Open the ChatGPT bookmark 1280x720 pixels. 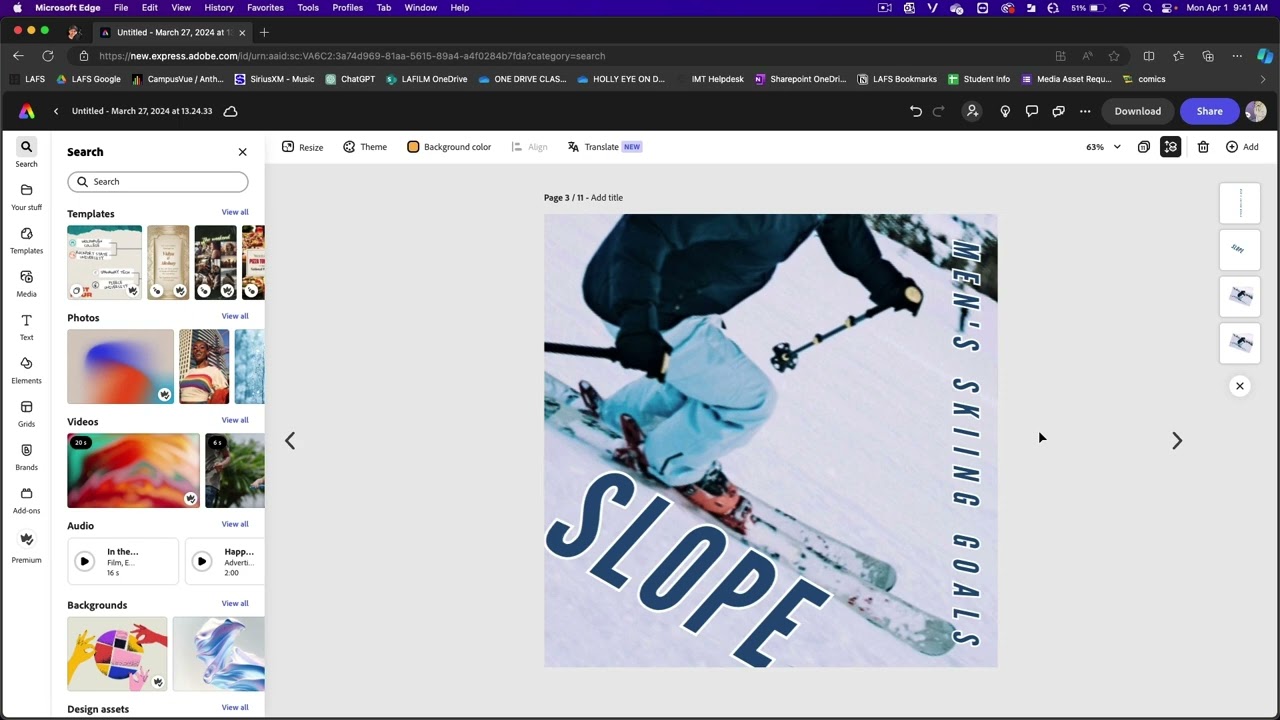coord(350,79)
